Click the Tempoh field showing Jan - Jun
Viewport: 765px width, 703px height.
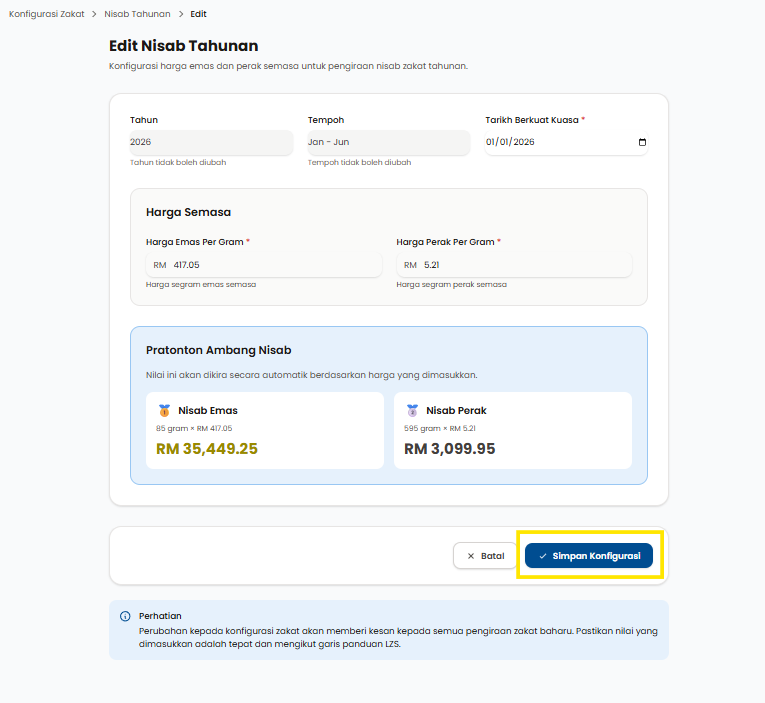coord(388,142)
